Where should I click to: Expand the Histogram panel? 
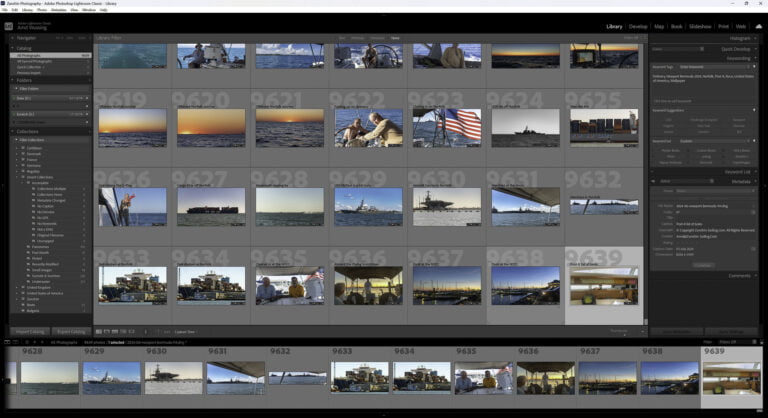click(x=755, y=38)
